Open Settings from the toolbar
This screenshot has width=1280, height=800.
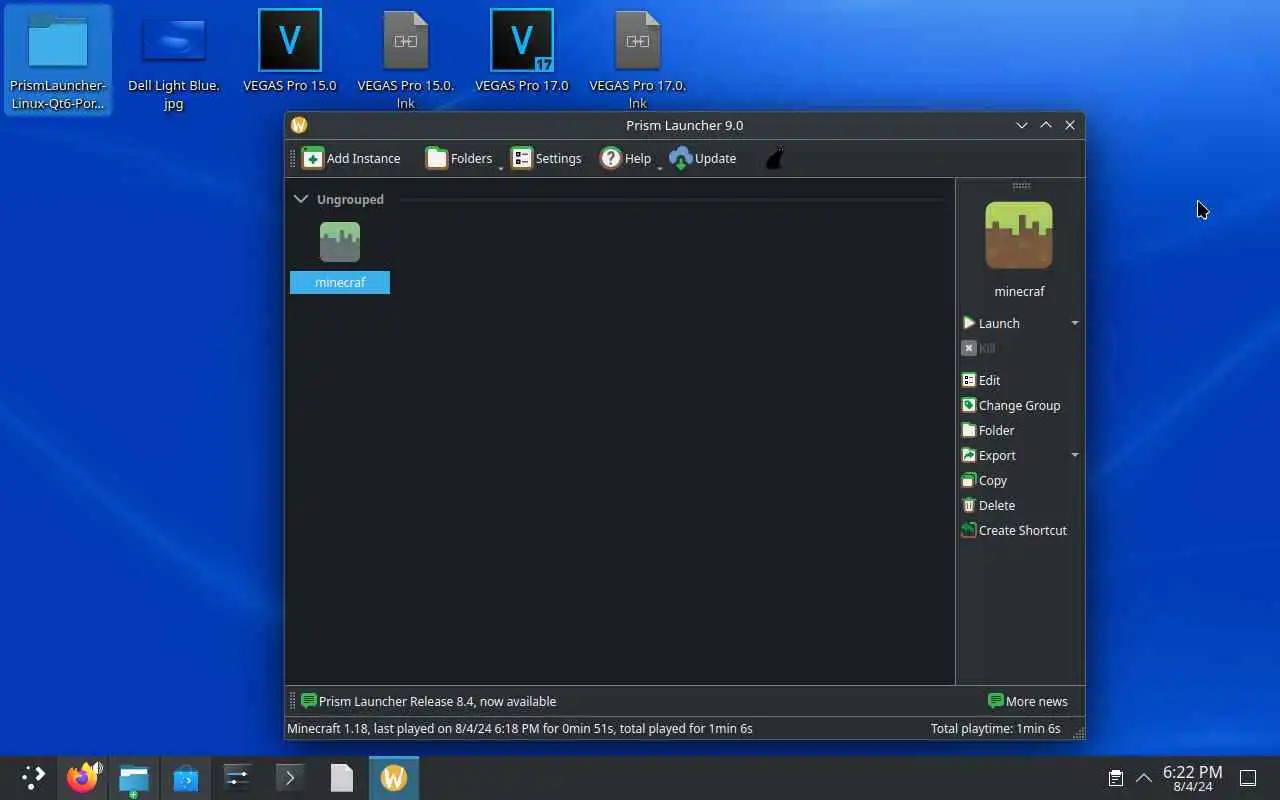[546, 158]
